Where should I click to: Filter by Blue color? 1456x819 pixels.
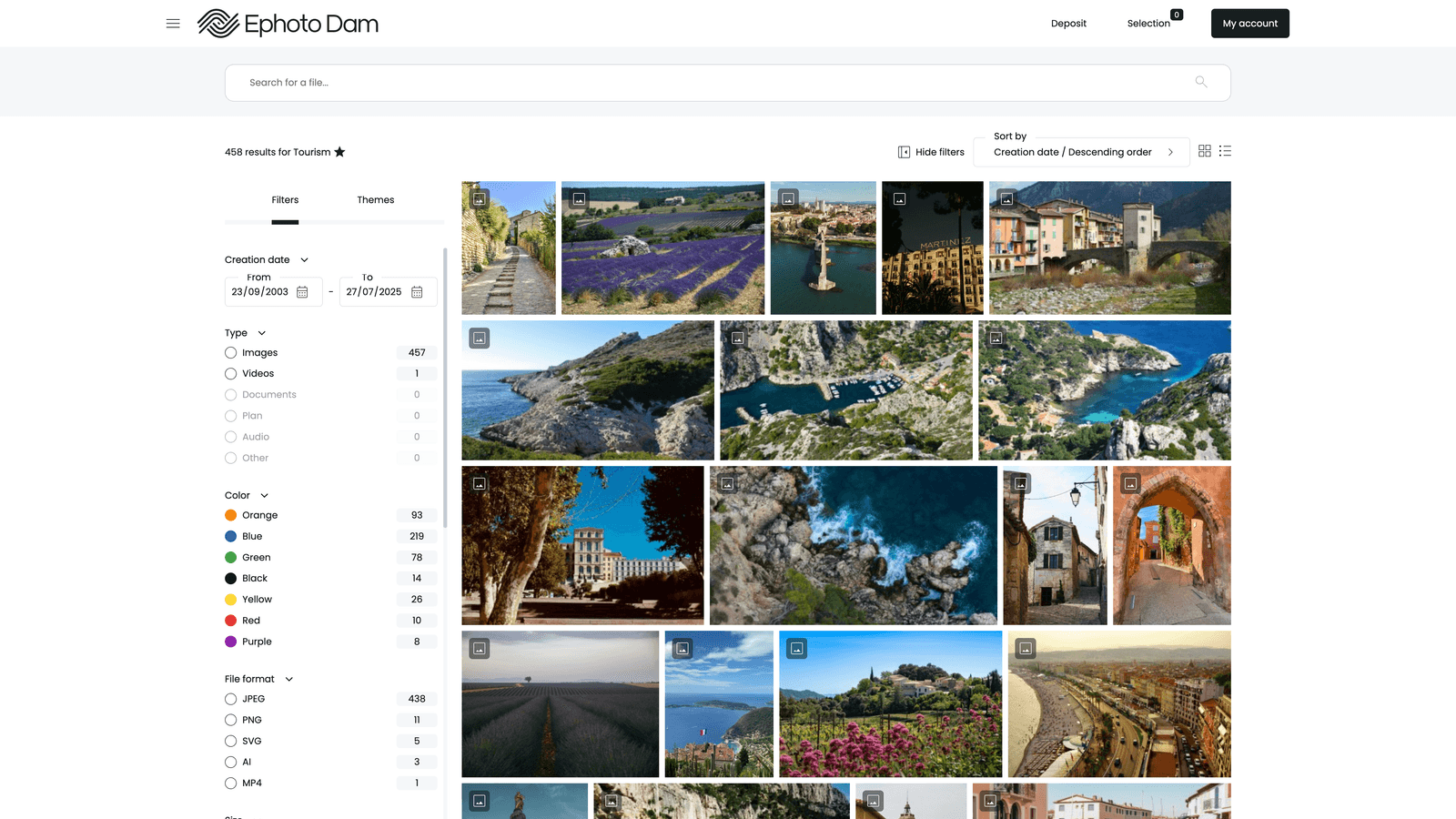click(x=230, y=536)
